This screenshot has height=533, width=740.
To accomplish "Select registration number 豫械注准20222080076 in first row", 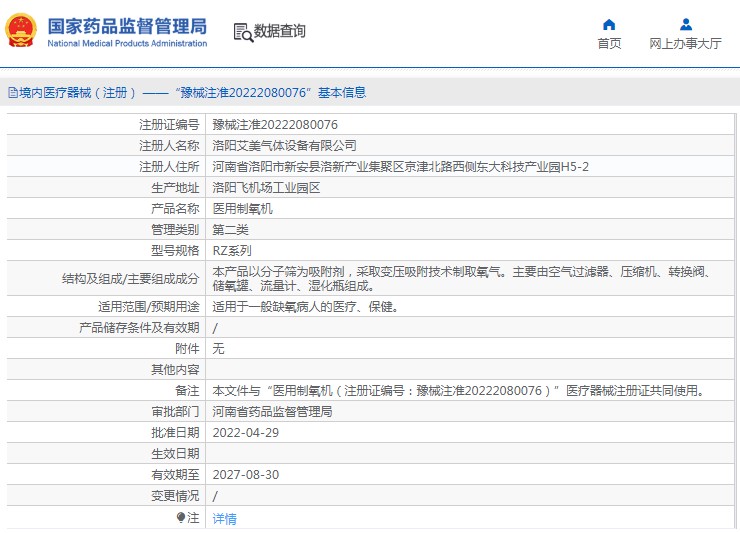I will (275, 125).
